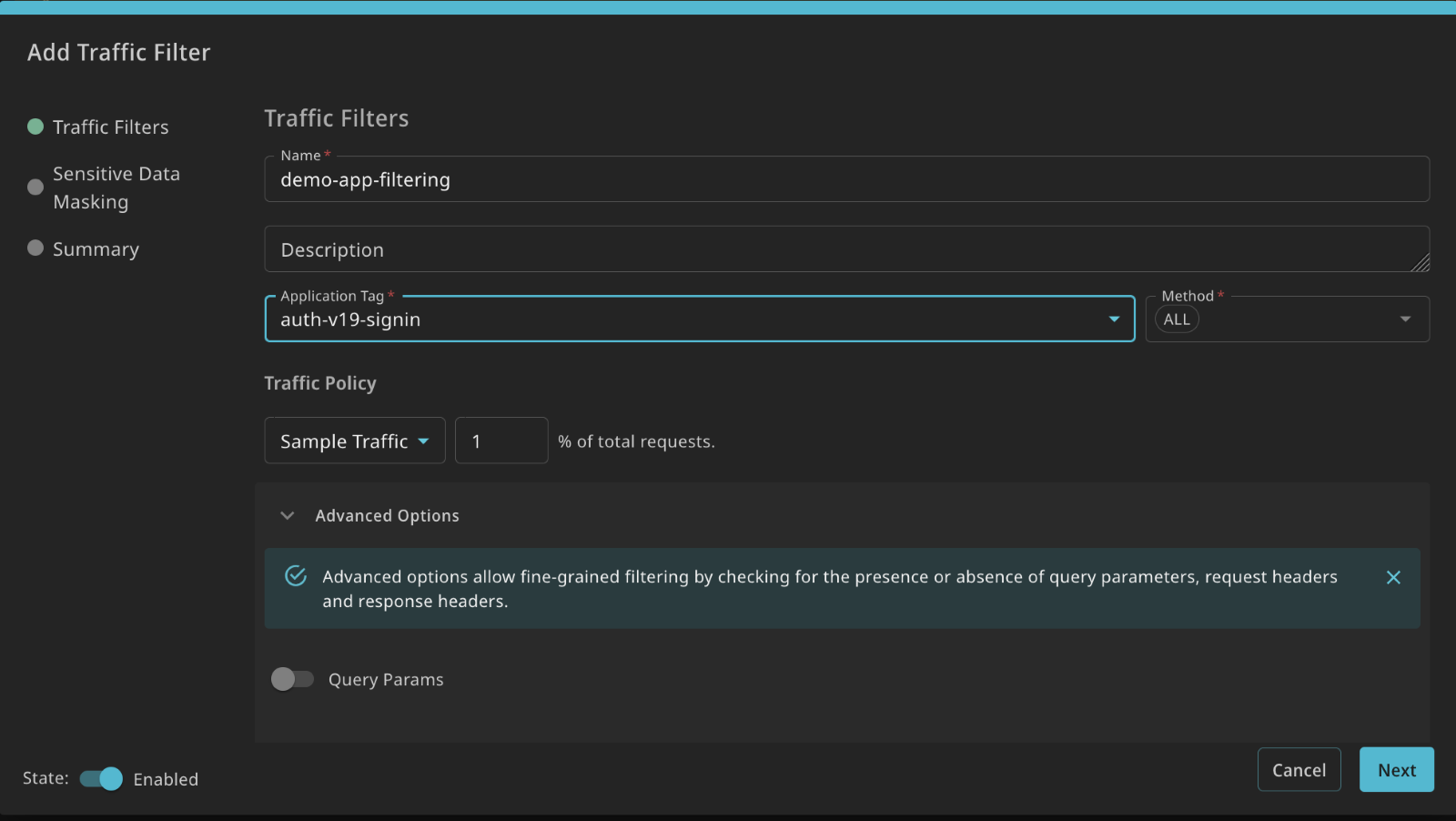Click the Cancel button

1299,770
